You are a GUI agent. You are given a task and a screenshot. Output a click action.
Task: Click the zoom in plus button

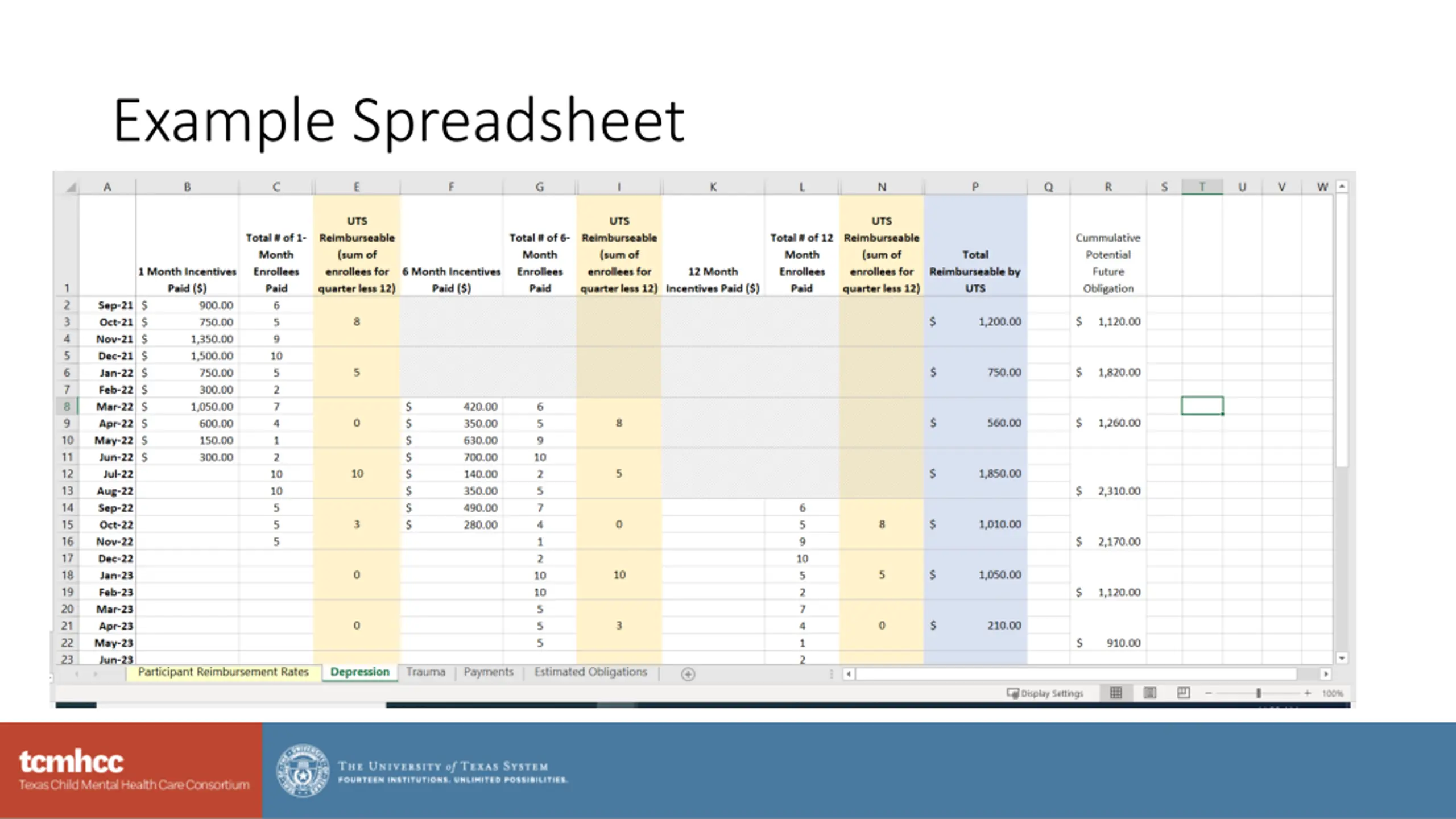[1308, 693]
